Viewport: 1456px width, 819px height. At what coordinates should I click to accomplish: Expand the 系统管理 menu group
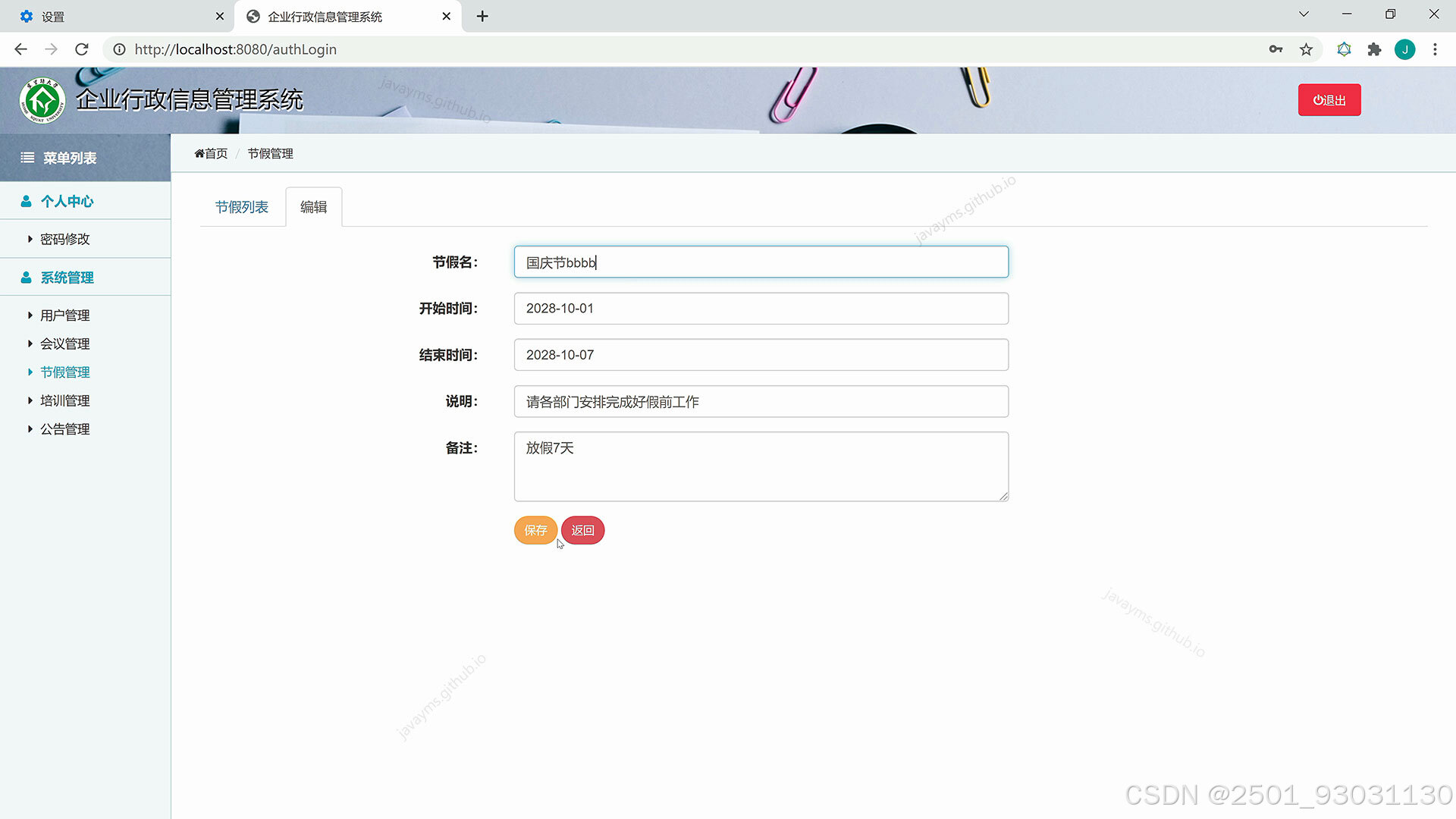85,278
